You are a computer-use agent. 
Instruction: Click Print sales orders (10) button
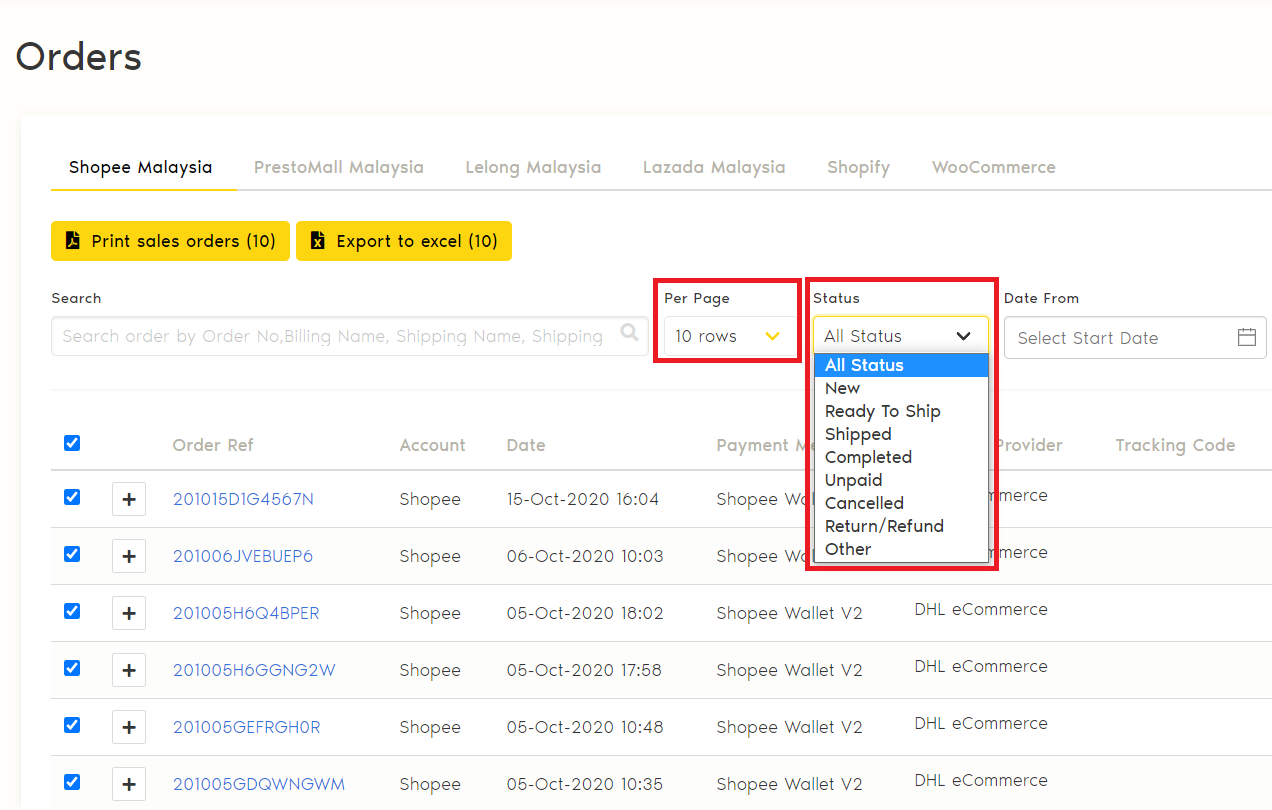click(x=170, y=241)
